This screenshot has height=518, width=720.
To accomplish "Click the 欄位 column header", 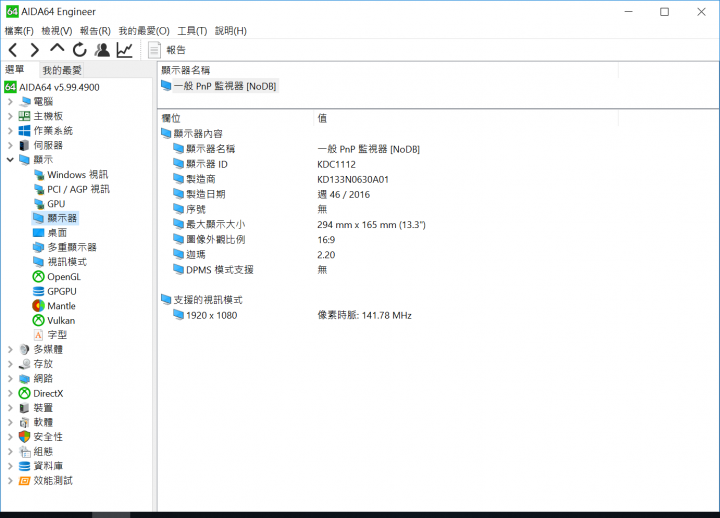I will [x=236, y=118].
